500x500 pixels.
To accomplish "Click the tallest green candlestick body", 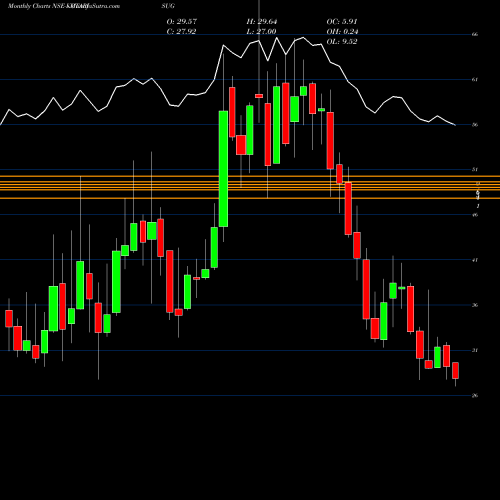I will pyautogui.click(x=223, y=169).
